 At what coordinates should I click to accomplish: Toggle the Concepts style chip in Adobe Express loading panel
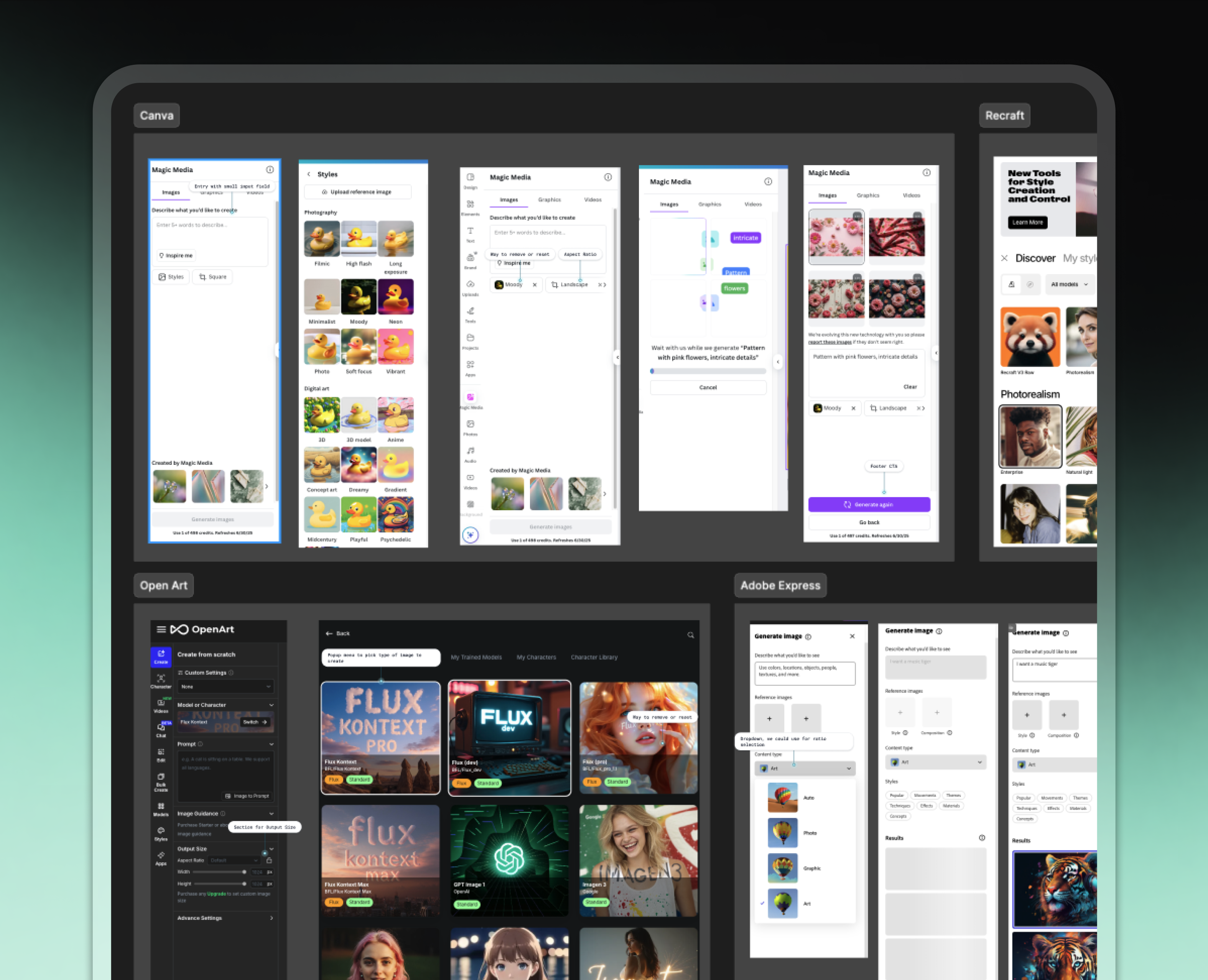pyautogui.click(x=897, y=816)
